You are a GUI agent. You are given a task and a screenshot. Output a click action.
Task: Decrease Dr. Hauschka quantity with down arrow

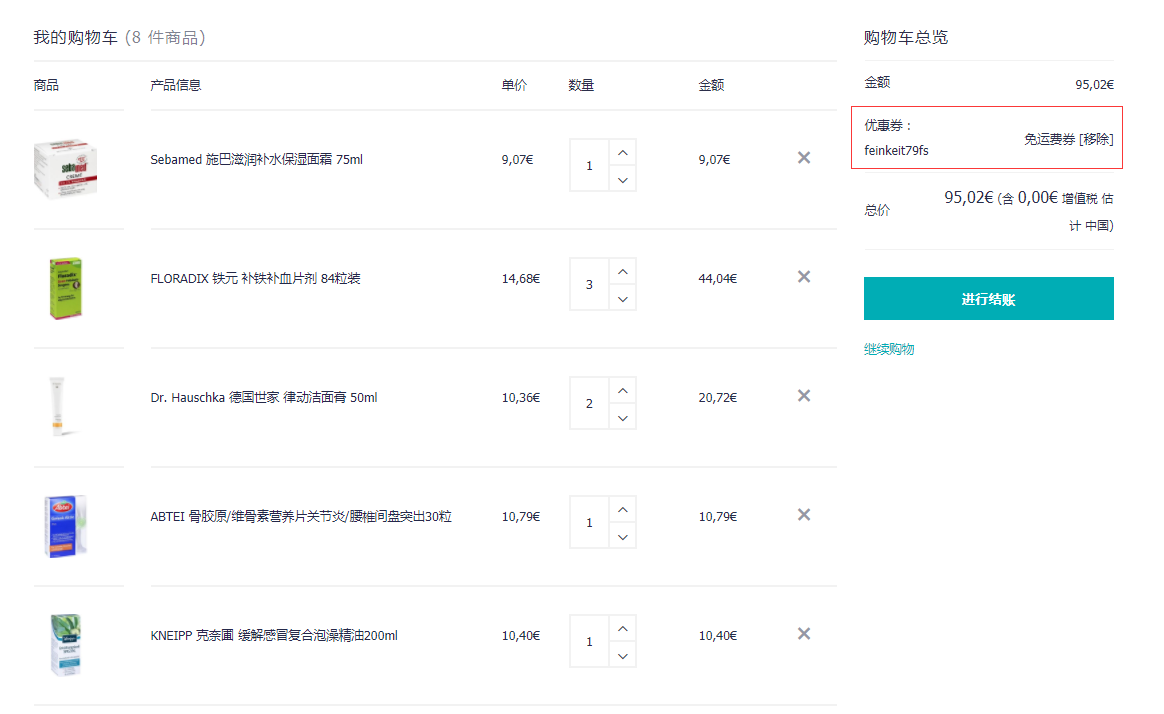(x=623, y=418)
